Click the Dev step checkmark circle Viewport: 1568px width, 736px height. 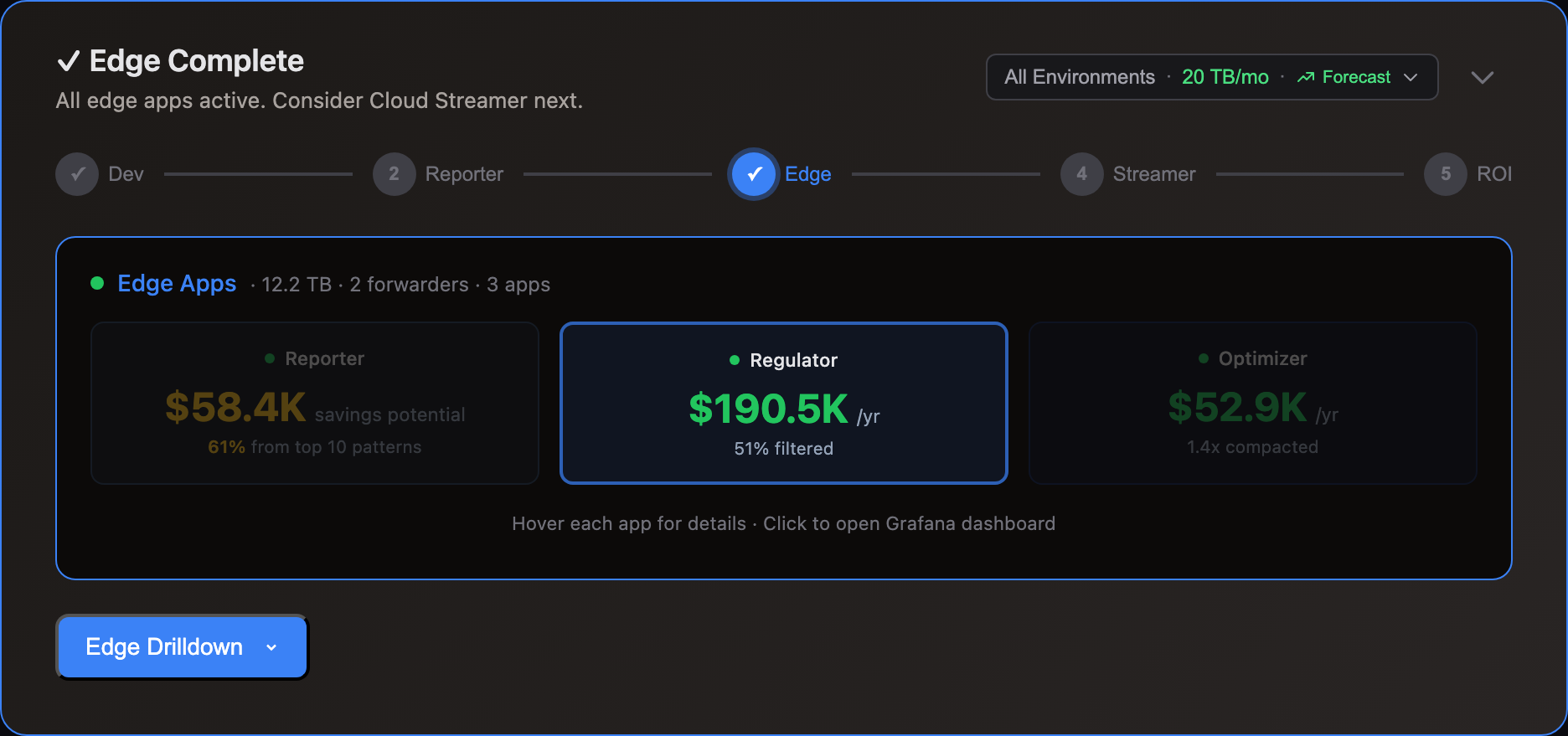[x=77, y=174]
